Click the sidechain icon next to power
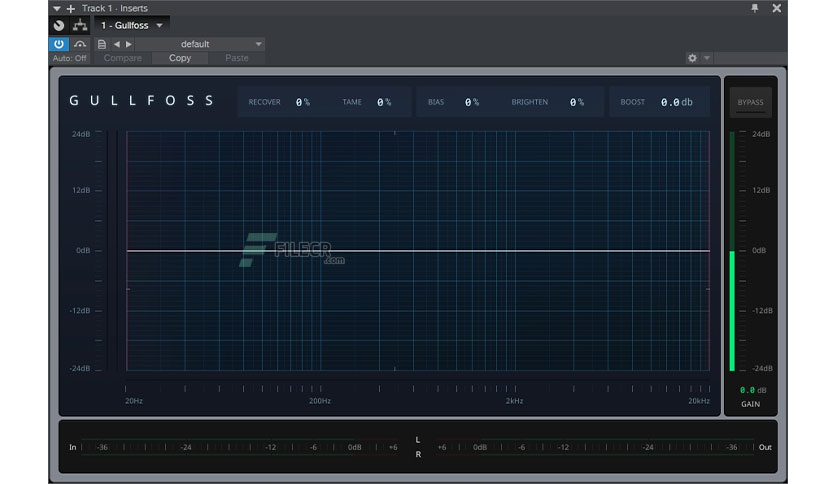This screenshot has height=484, width=836. [80, 44]
